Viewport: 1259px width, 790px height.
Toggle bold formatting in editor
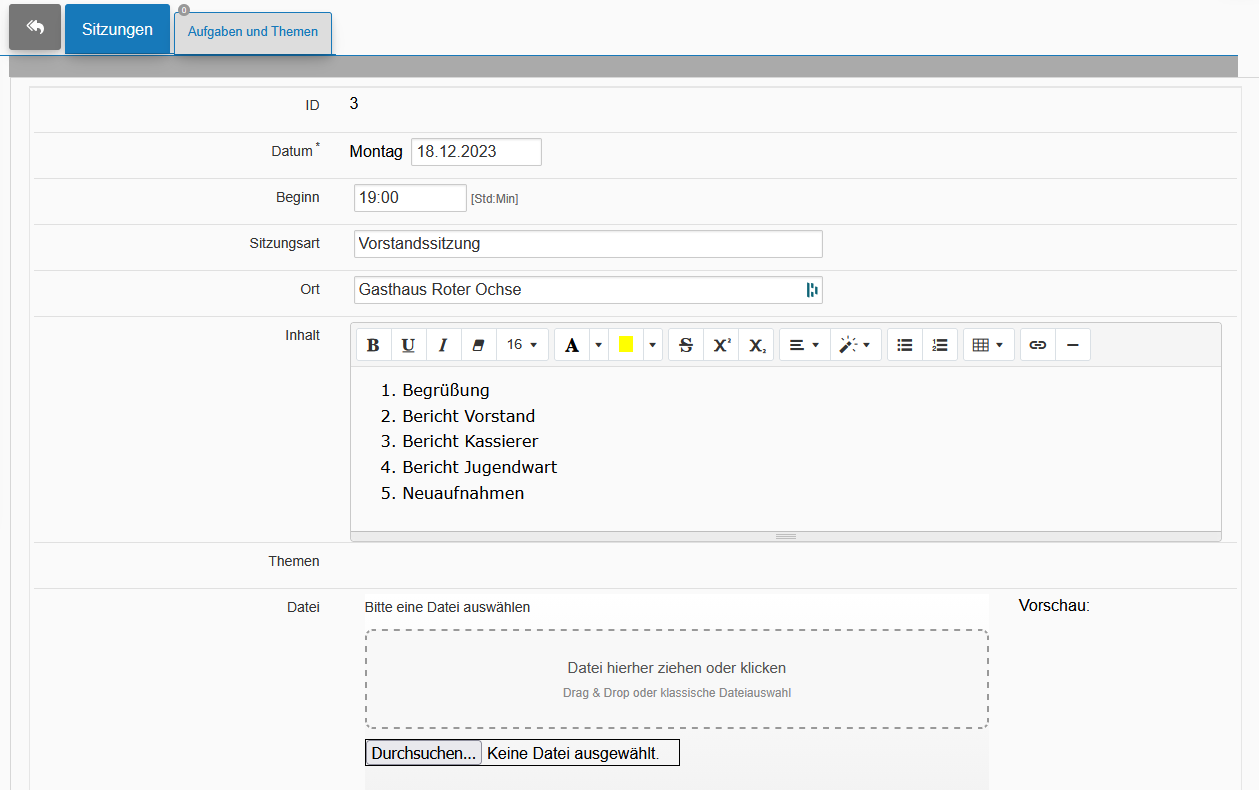pos(373,345)
